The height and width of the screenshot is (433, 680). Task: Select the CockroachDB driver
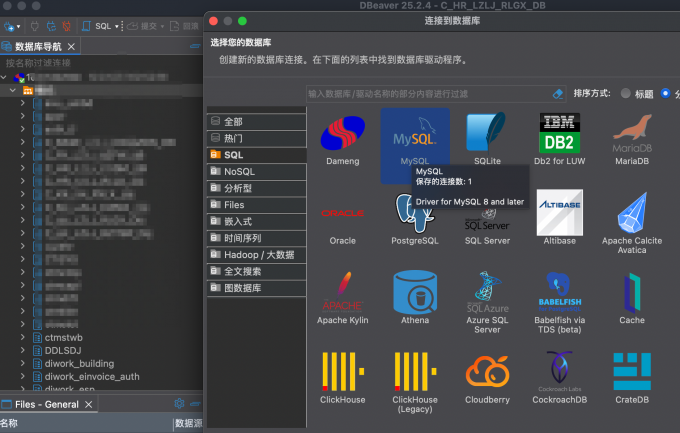point(559,377)
